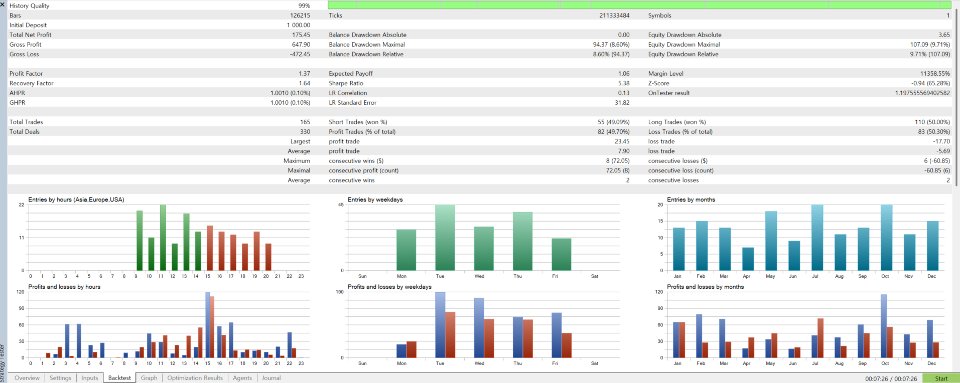Click the OnTester result value

click(x=923, y=93)
